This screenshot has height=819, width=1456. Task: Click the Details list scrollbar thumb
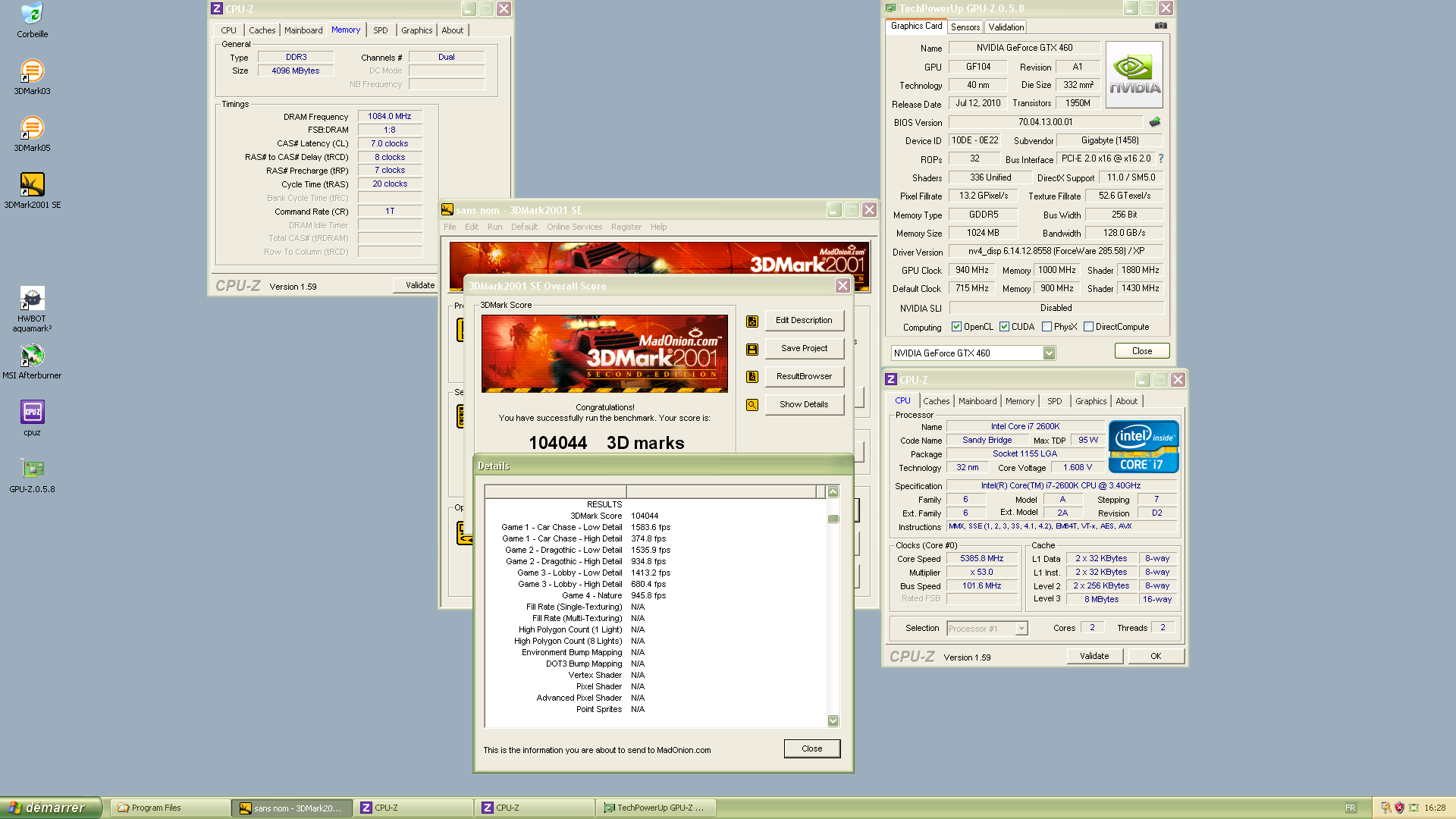point(833,519)
